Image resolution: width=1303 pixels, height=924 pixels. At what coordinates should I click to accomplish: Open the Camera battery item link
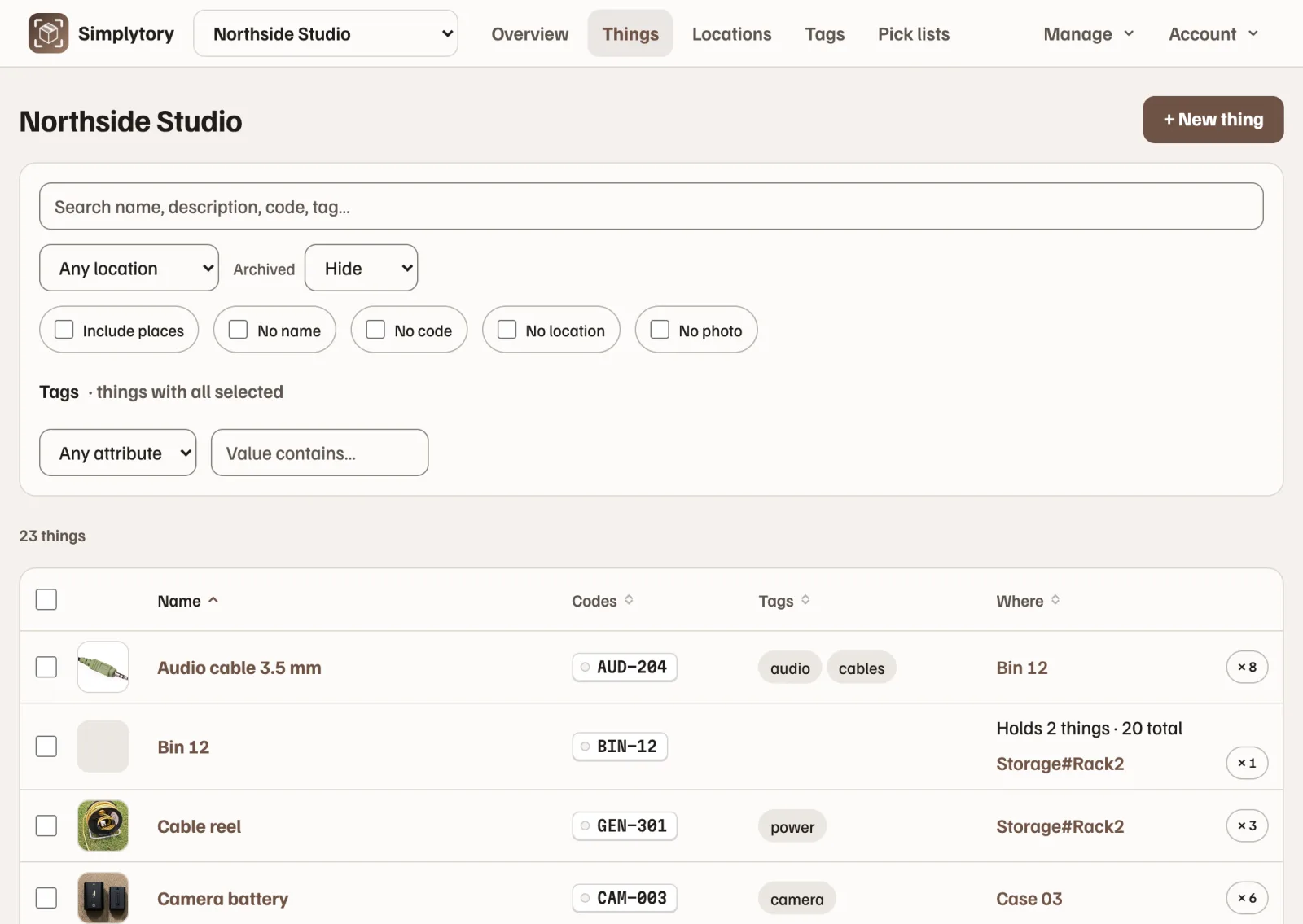pos(222,899)
